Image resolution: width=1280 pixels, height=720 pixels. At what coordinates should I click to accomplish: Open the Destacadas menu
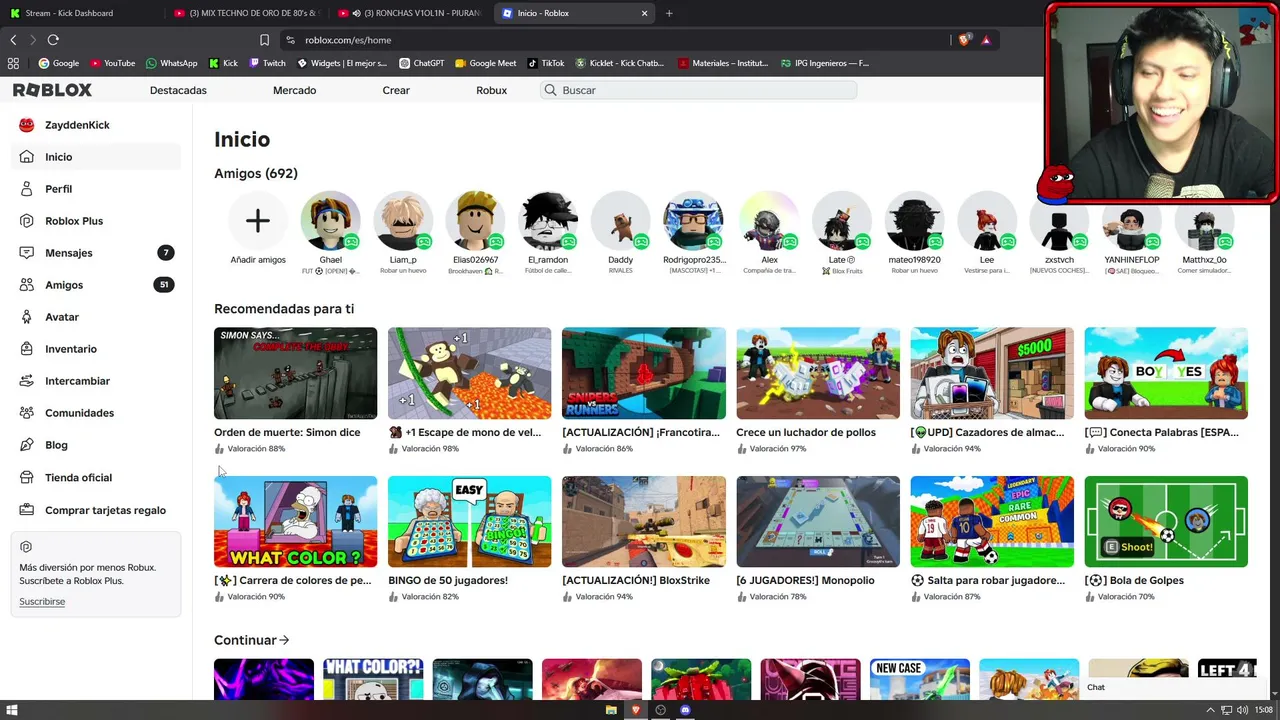click(178, 90)
